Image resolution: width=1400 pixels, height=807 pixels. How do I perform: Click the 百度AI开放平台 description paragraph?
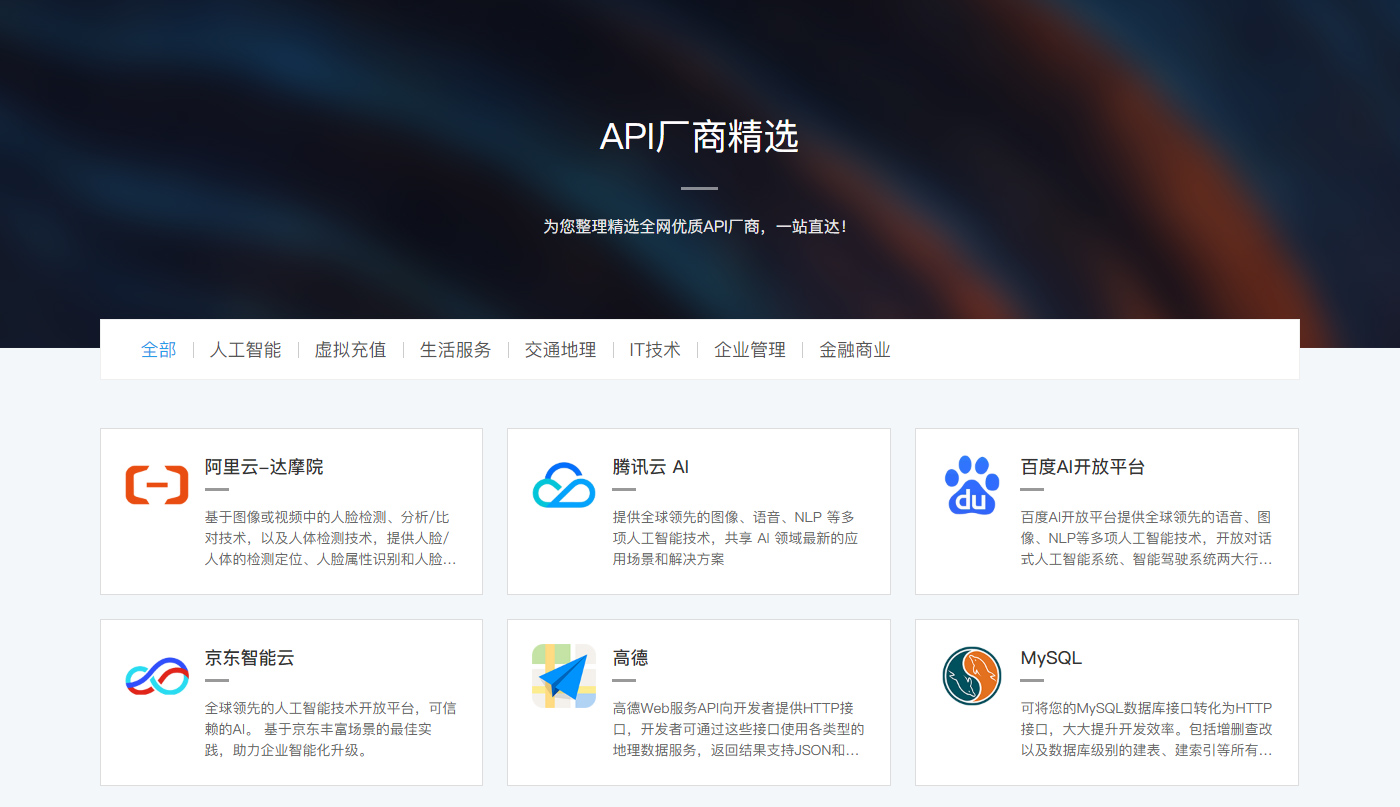[x=1147, y=538]
